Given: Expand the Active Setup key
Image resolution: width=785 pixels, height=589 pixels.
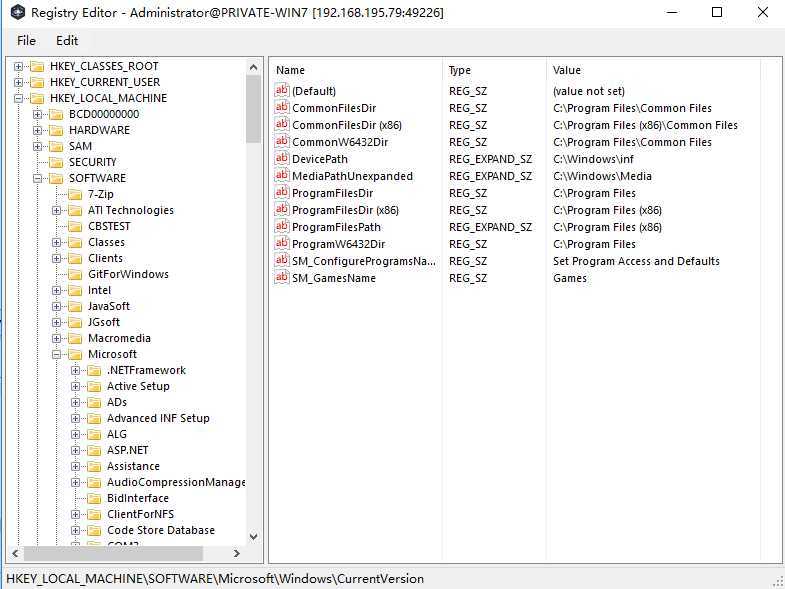Looking at the screenshot, I should coord(75,387).
